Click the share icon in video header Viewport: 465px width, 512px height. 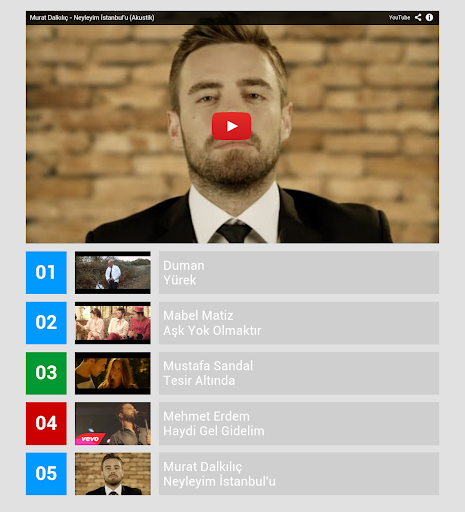coord(418,17)
